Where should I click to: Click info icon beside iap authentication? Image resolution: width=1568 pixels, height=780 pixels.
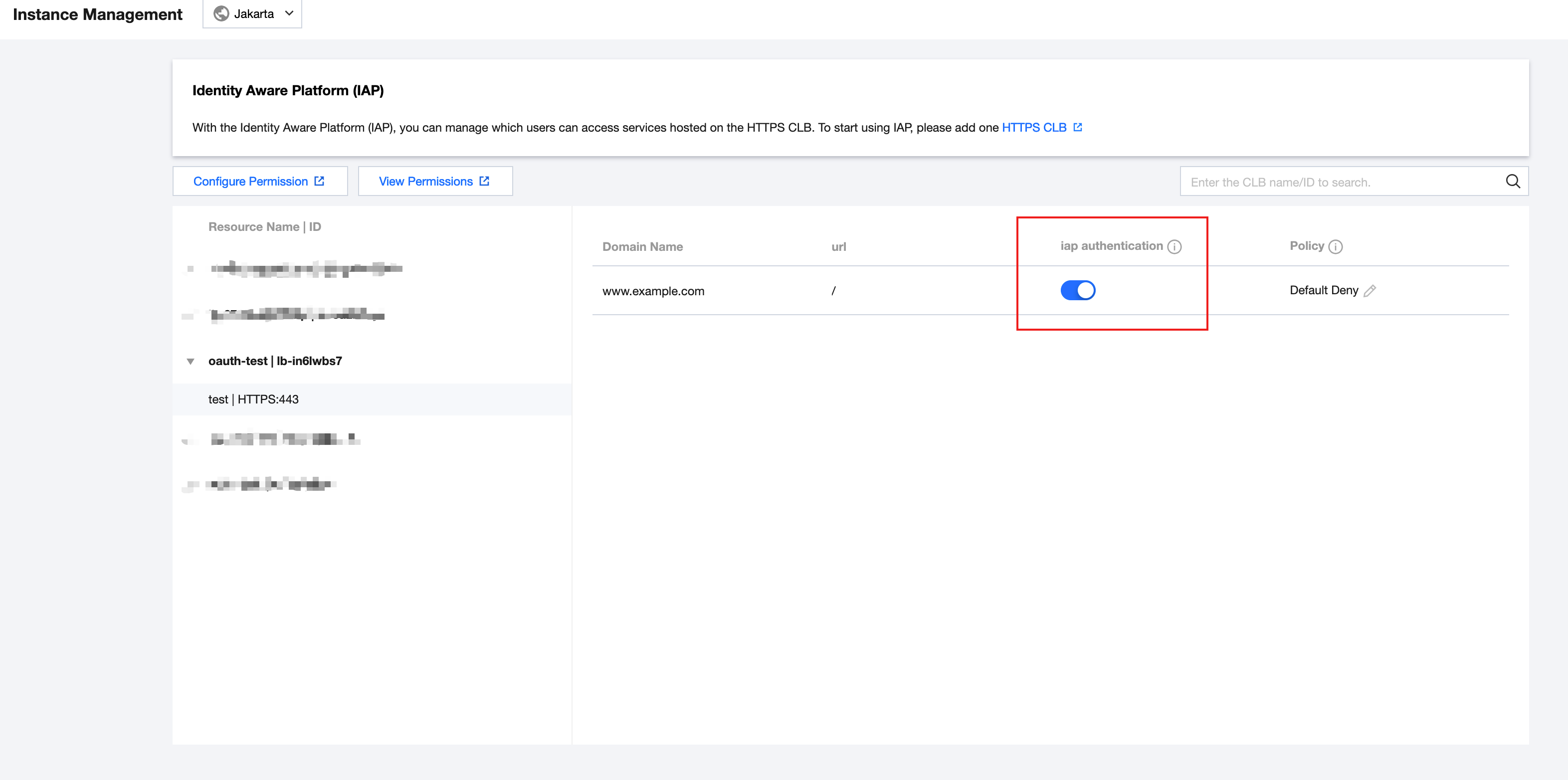pos(1174,246)
